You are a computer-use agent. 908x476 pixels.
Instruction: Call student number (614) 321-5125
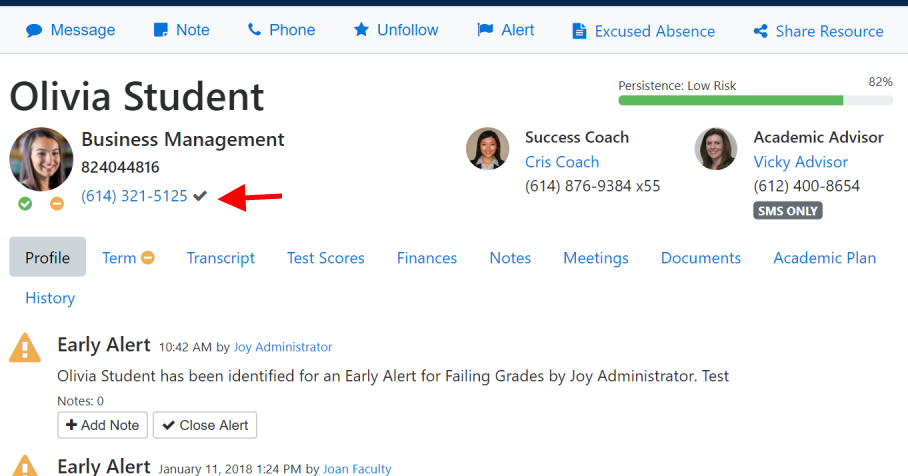(134, 196)
